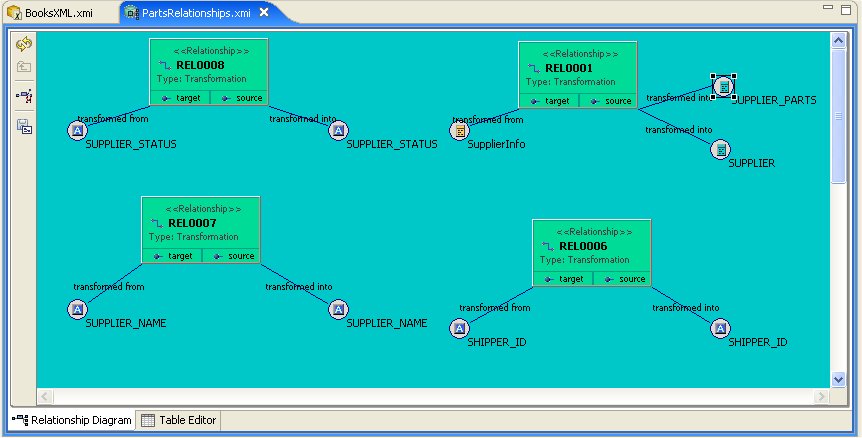This screenshot has height=438, width=862.
Task: Select the SUPPLIER table node icon
Action: tap(720, 150)
